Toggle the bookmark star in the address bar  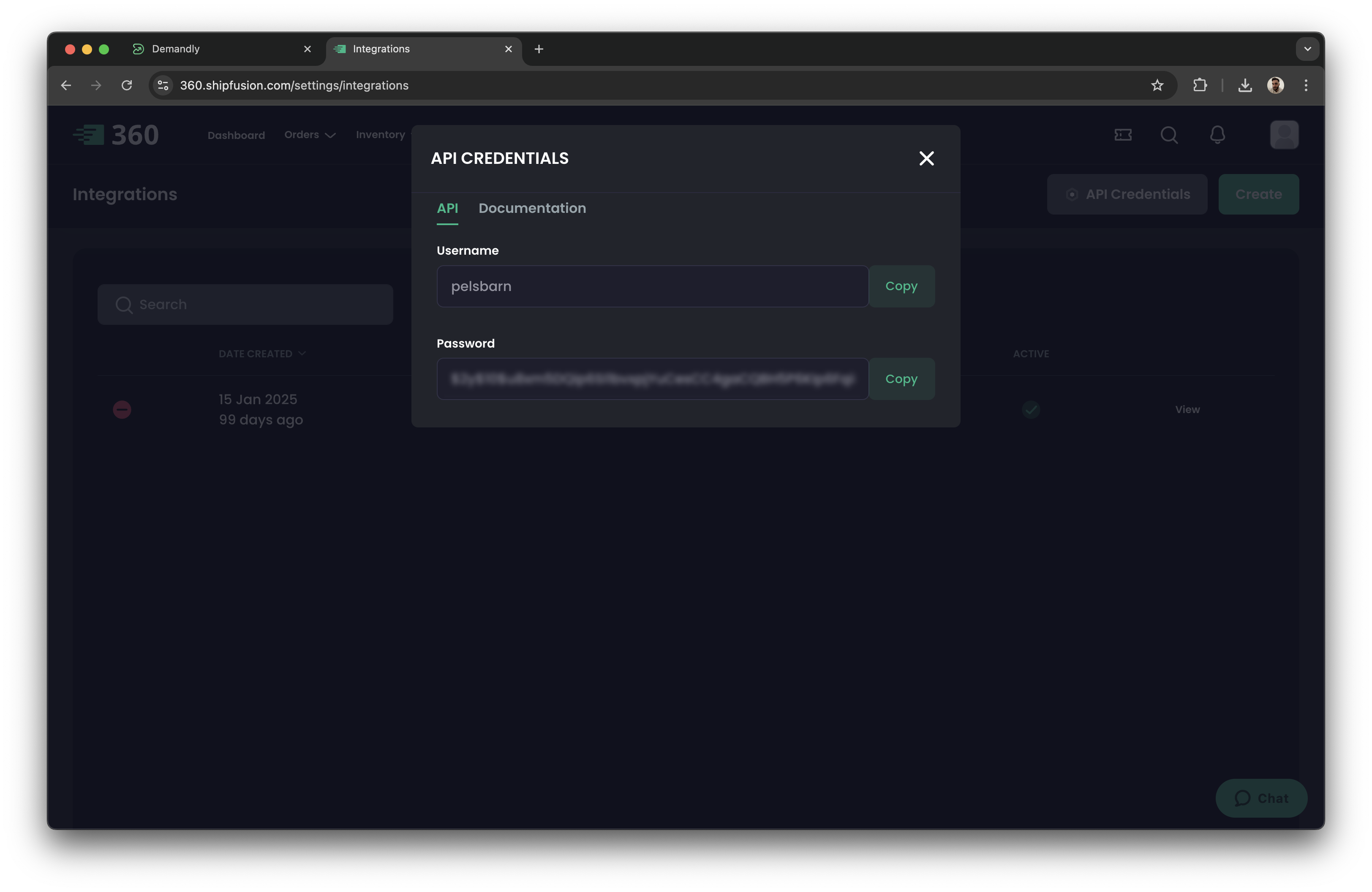point(1157,85)
